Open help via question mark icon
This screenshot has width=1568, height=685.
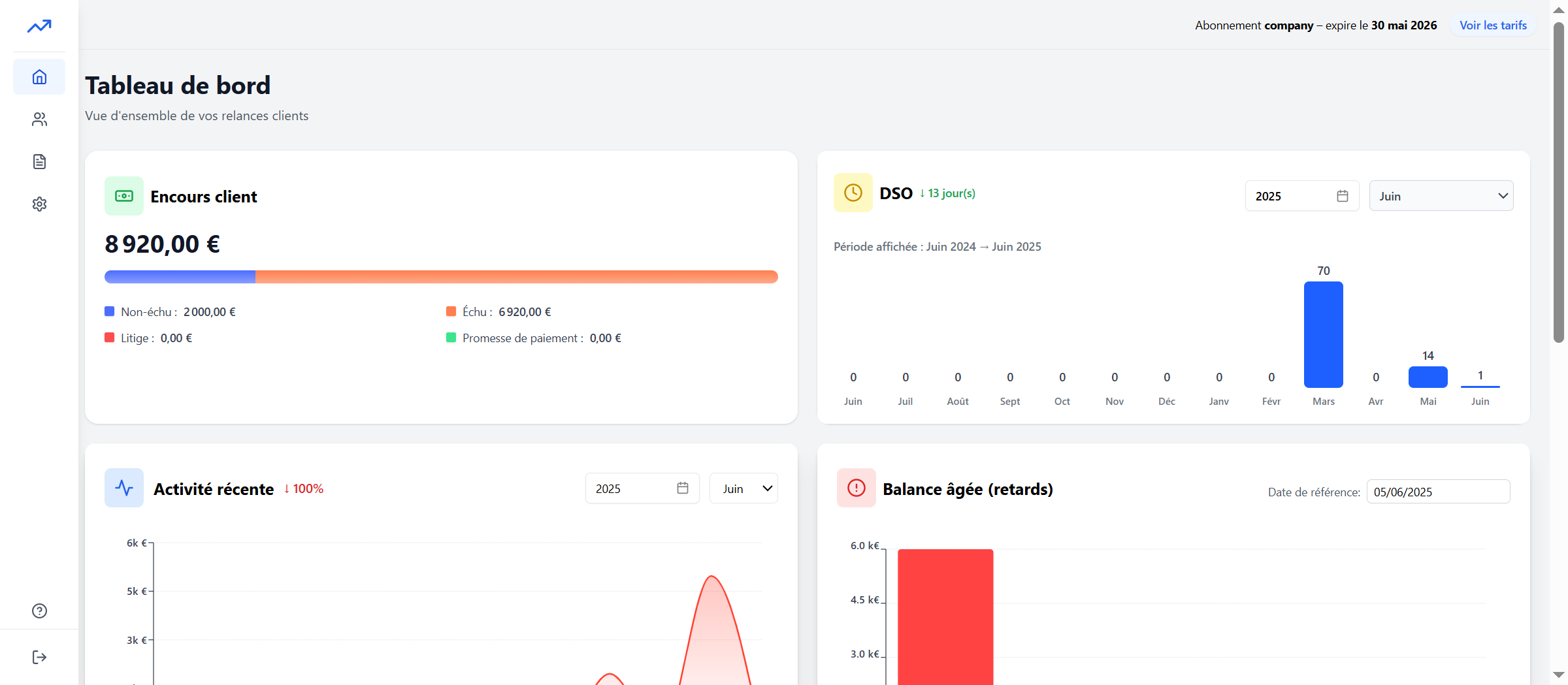click(x=39, y=611)
